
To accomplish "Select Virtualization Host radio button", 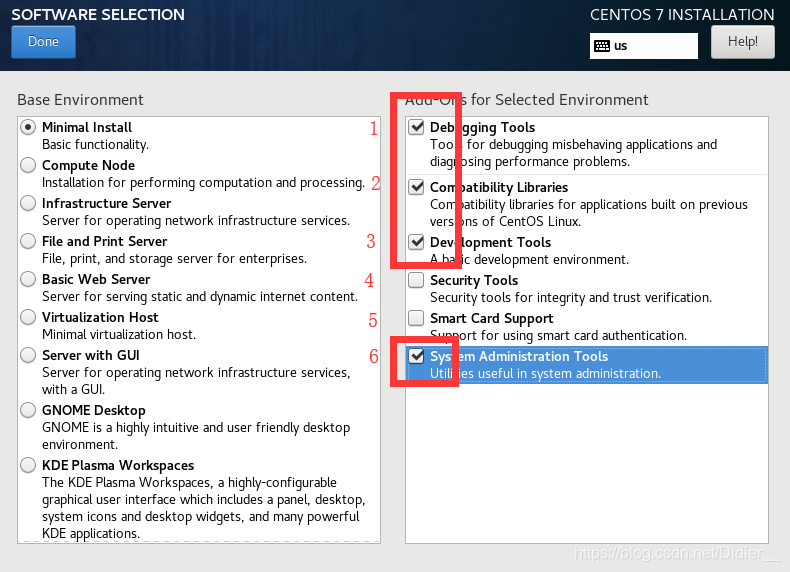I will point(28,317).
